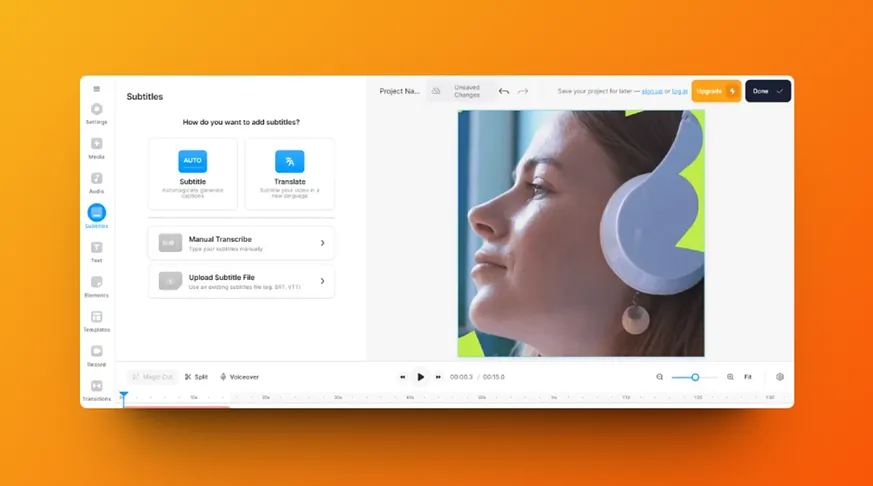Redo the last action
This screenshot has width=873, height=486.
click(x=523, y=91)
